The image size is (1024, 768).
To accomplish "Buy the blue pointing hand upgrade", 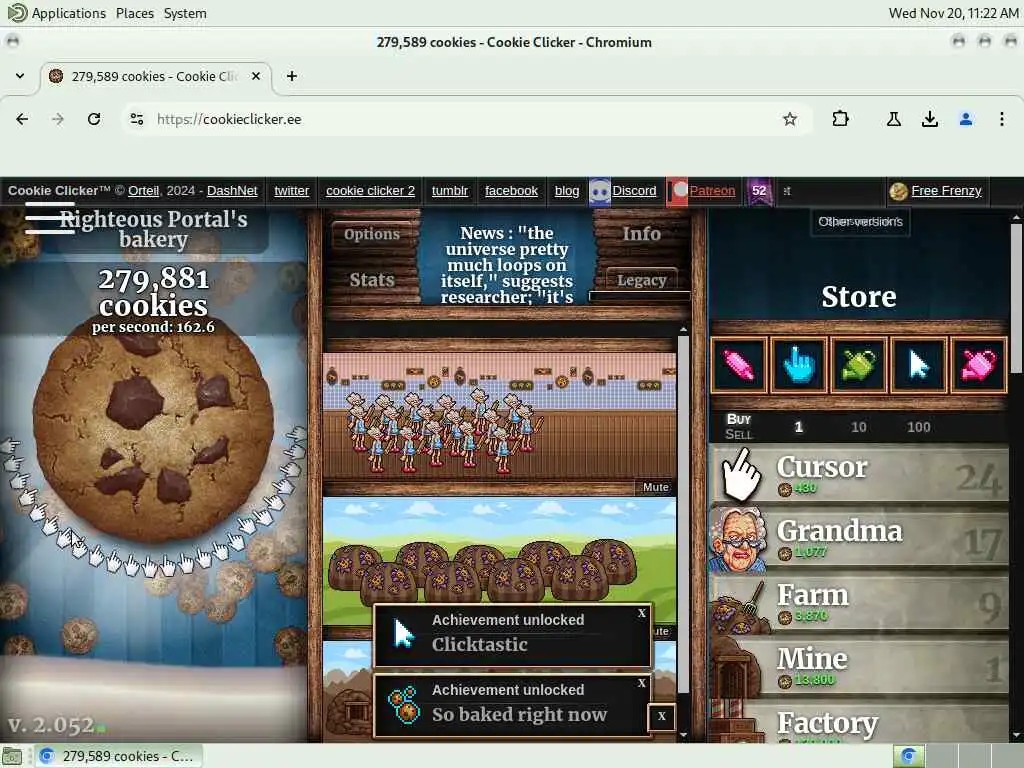I will (799, 365).
